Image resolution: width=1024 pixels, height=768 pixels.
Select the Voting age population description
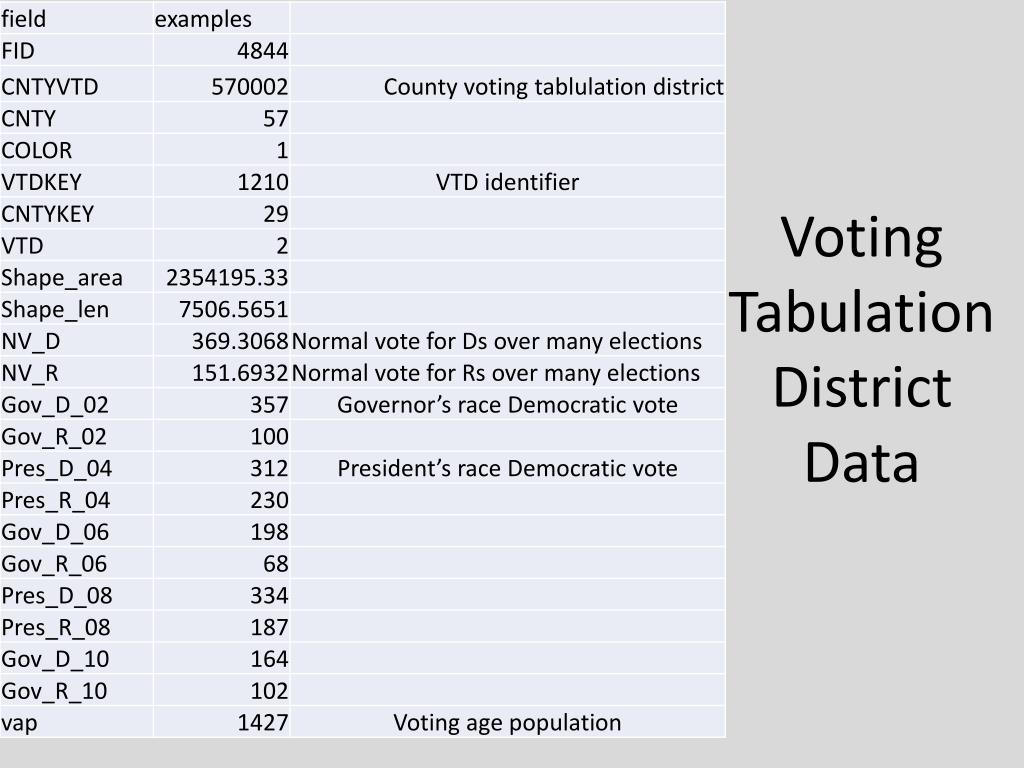point(507,722)
